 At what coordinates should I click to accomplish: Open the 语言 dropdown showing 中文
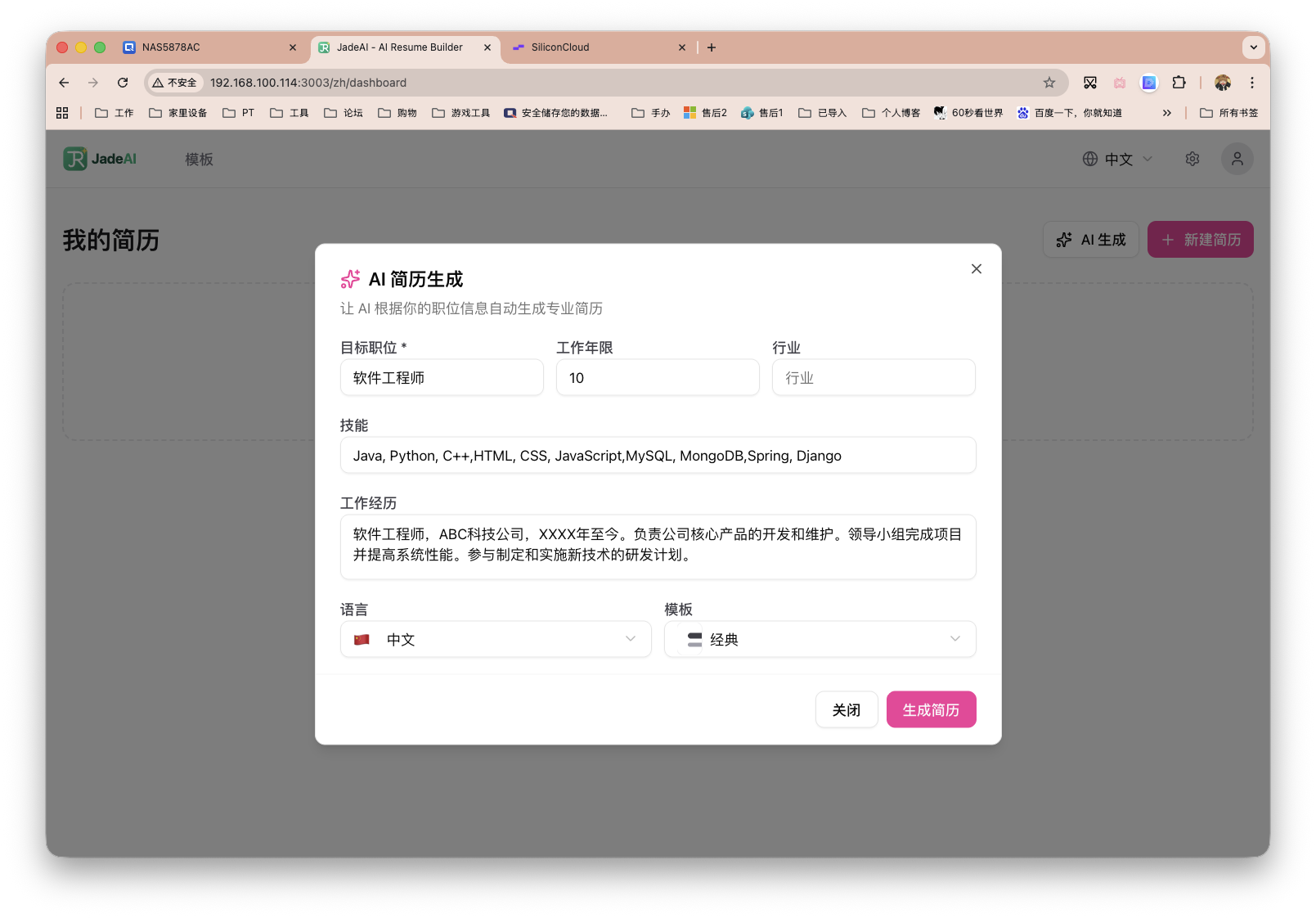[x=495, y=639]
